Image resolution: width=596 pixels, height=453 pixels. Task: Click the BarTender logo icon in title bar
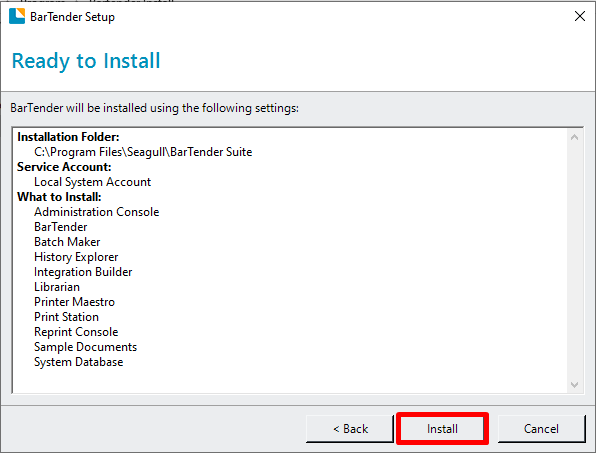click(17, 16)
